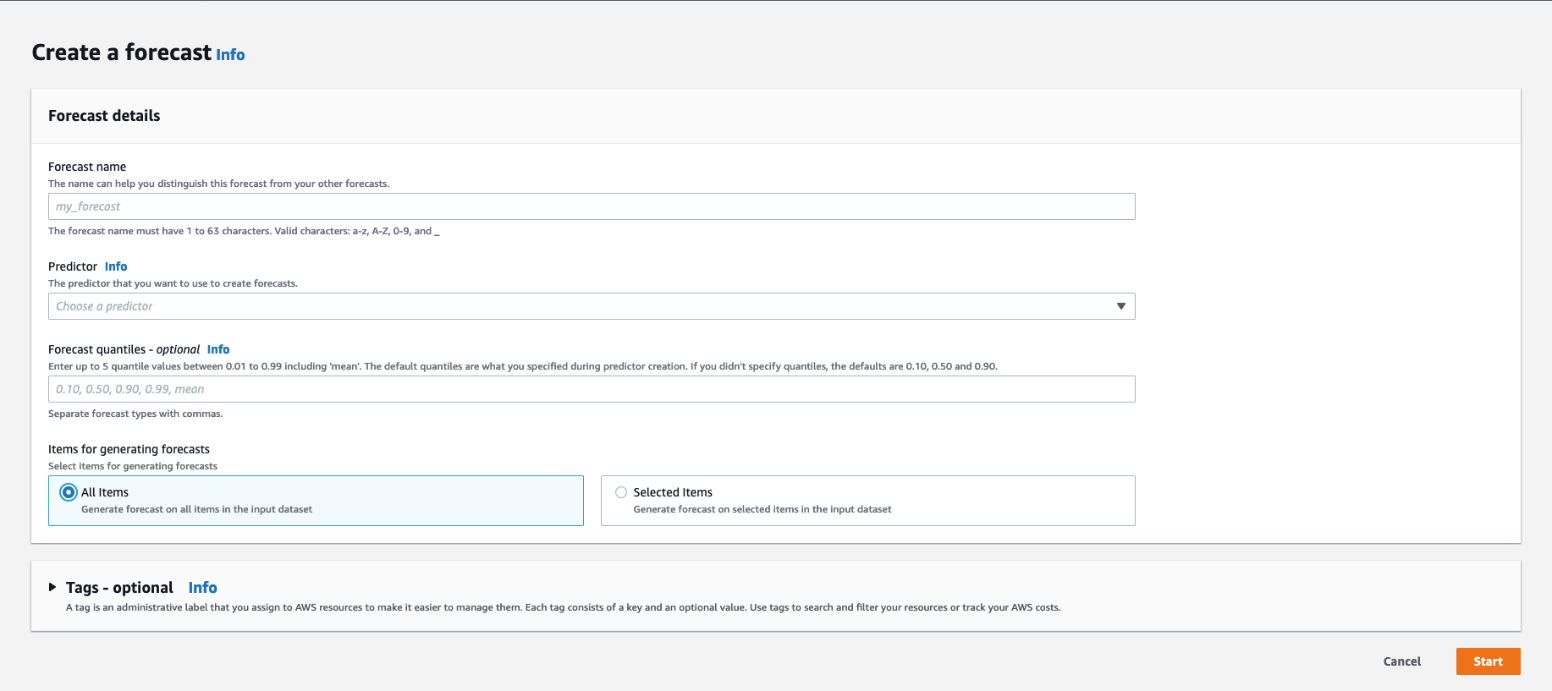Click the predictor dropdown arrow icon
This screenshot has width=1552, height=691.
[1121, 306]
